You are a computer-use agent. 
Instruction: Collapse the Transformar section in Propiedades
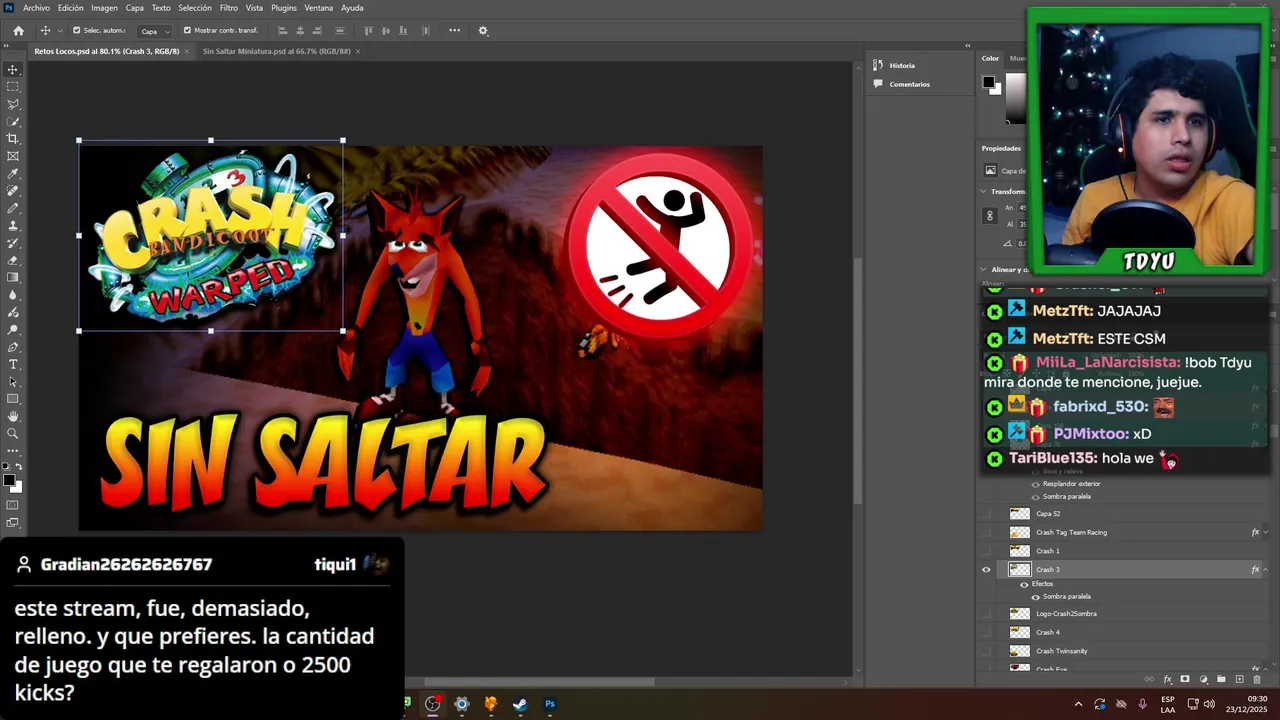[984, 191]
